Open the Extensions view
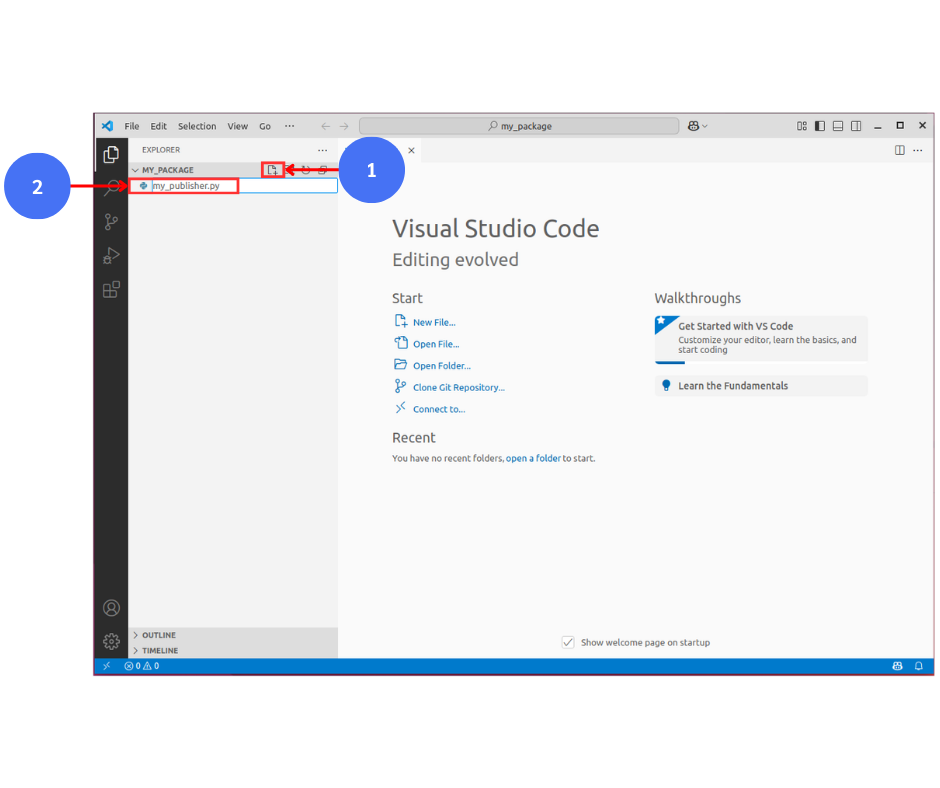The height and width of the screenshot is (788, 940). pos(111,290)
